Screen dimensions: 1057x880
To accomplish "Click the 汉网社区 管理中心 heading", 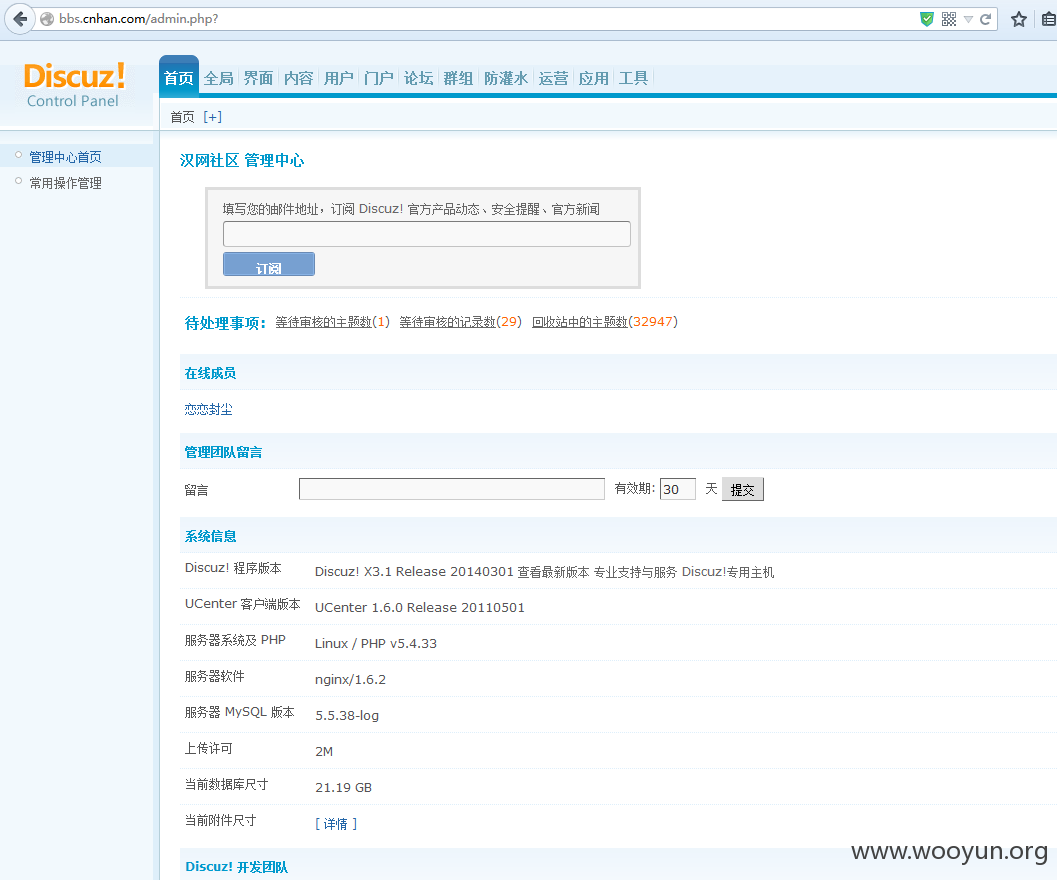I will [x=242, y=160].
